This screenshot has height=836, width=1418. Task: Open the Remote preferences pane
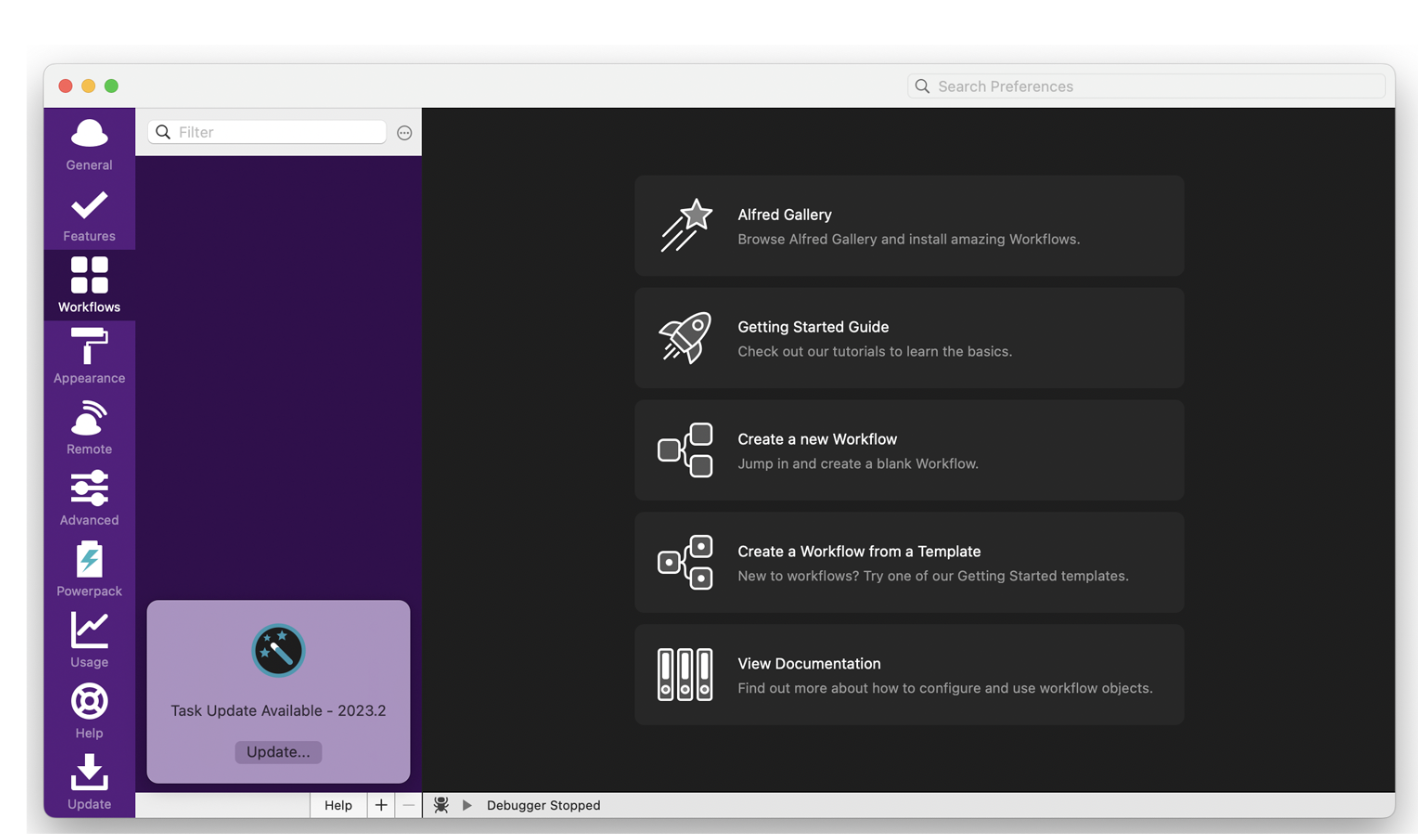pos(89,428)
